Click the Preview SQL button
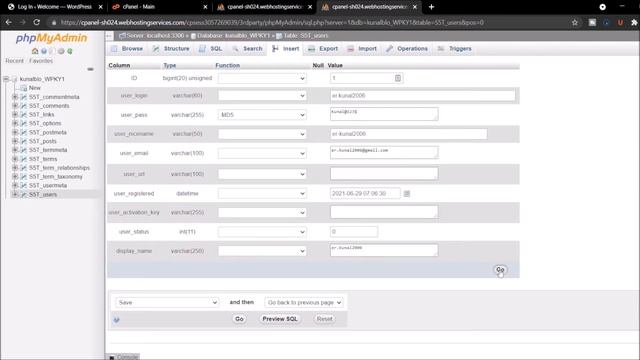The width and height of the screenshot is (640, 360). [x=280, y=319]
